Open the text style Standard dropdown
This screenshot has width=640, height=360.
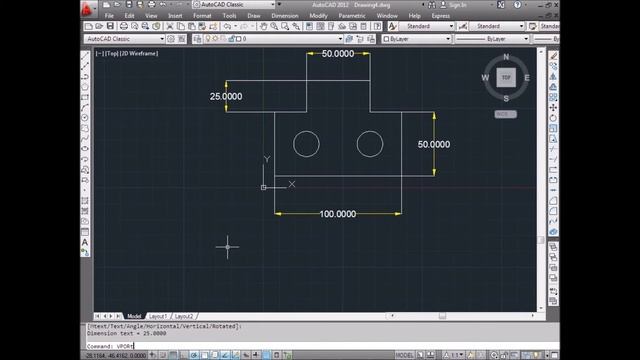coord(426,26)
